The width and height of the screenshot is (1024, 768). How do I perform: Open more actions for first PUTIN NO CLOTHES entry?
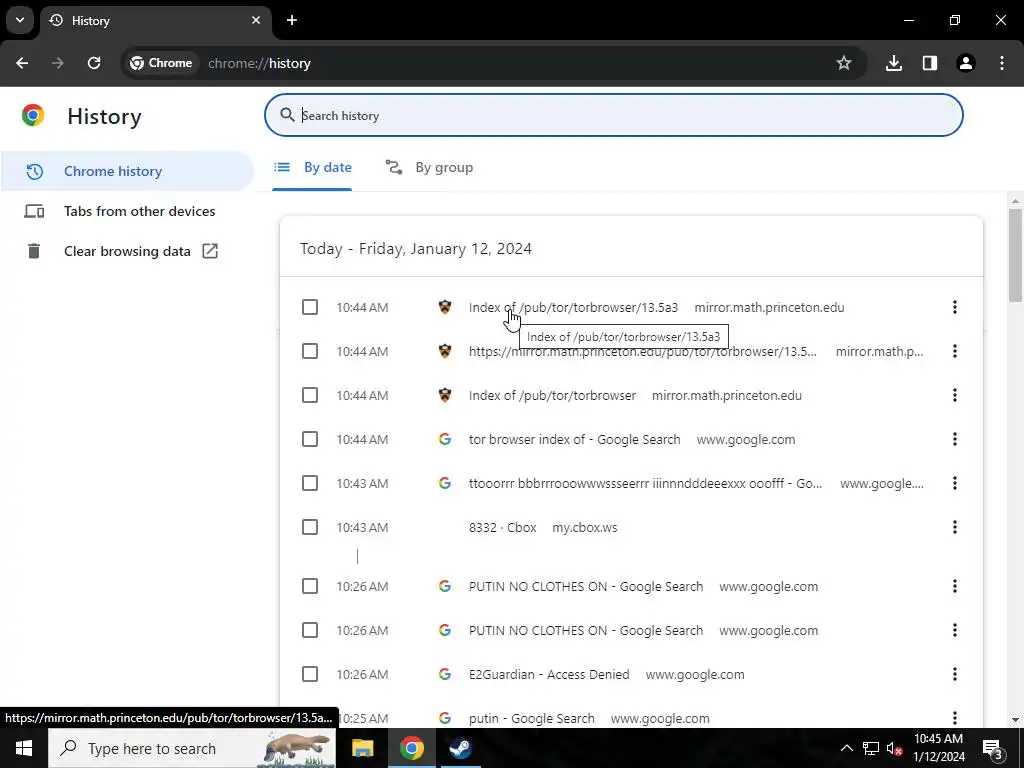pyautogui.click(x=955, y=586)
